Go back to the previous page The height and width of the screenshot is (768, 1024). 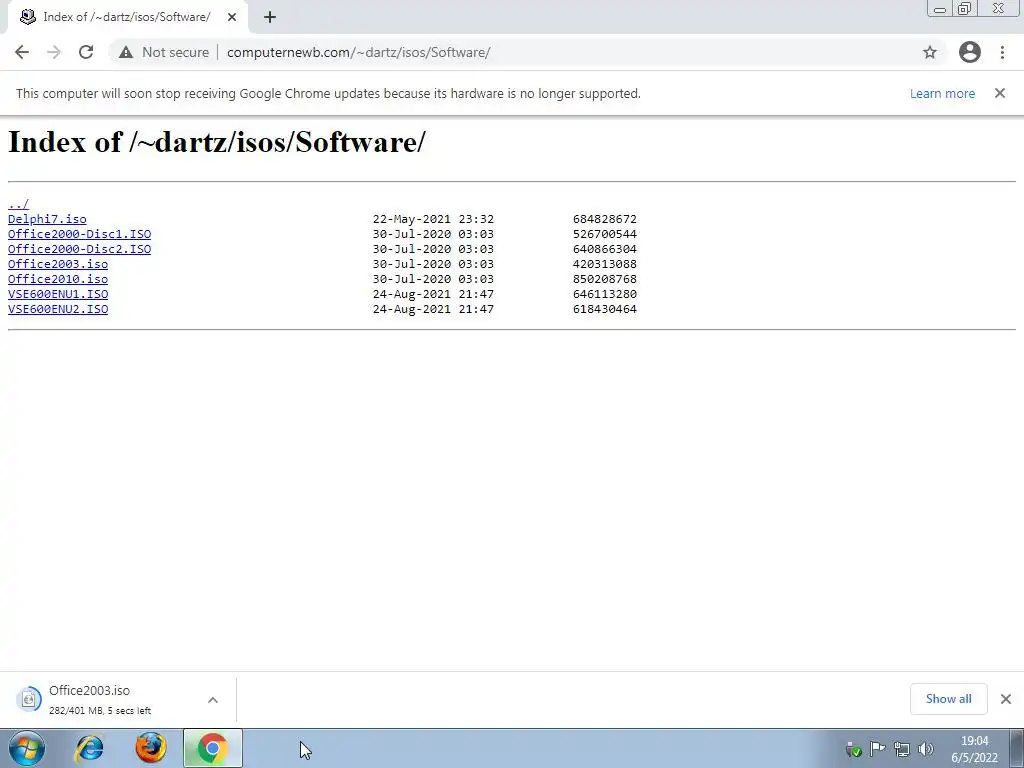tap(22, 52)
